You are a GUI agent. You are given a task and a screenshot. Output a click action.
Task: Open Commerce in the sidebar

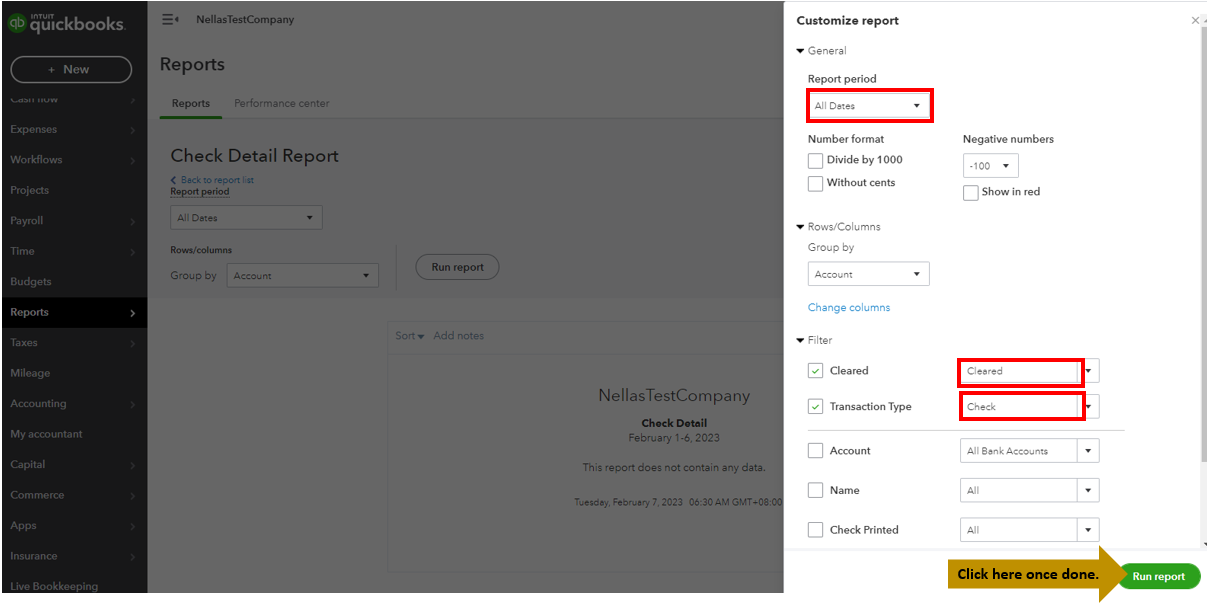pos(73,496)
